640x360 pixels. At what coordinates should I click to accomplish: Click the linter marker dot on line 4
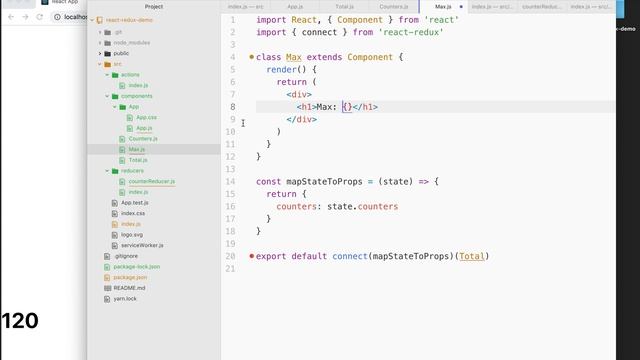click(x=251, y=57)
